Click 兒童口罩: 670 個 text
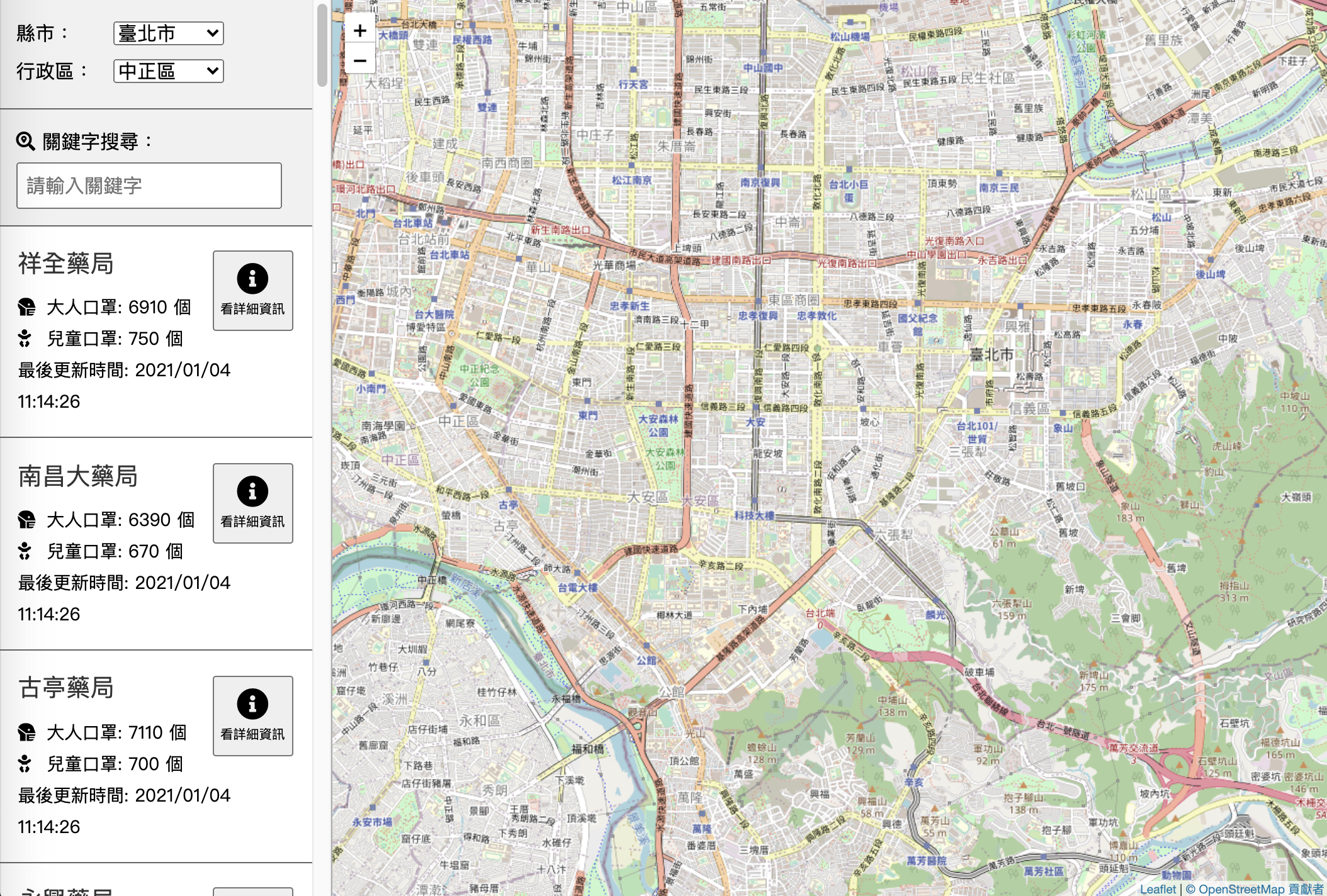 pos(115,551)
